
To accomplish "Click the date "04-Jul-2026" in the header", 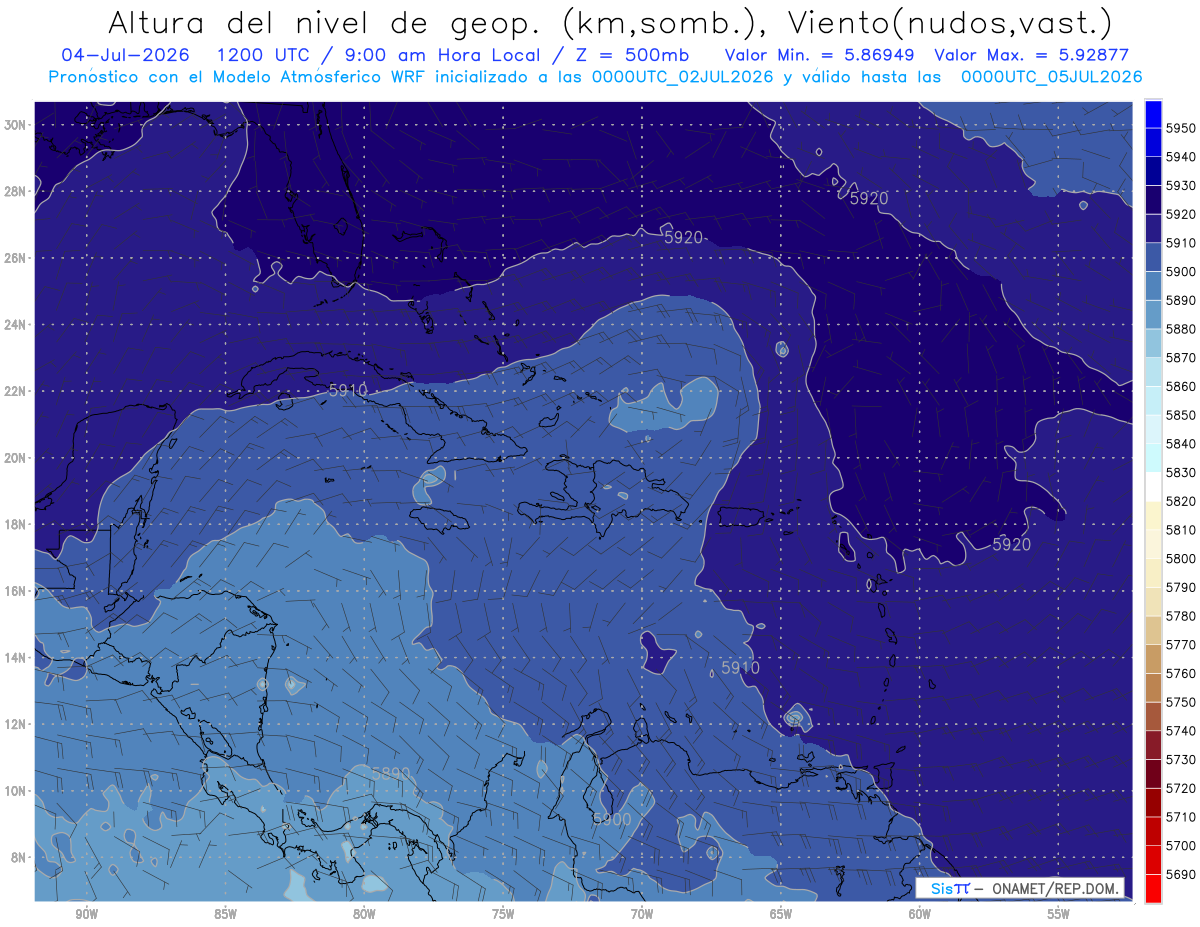I will click(125, 55).
